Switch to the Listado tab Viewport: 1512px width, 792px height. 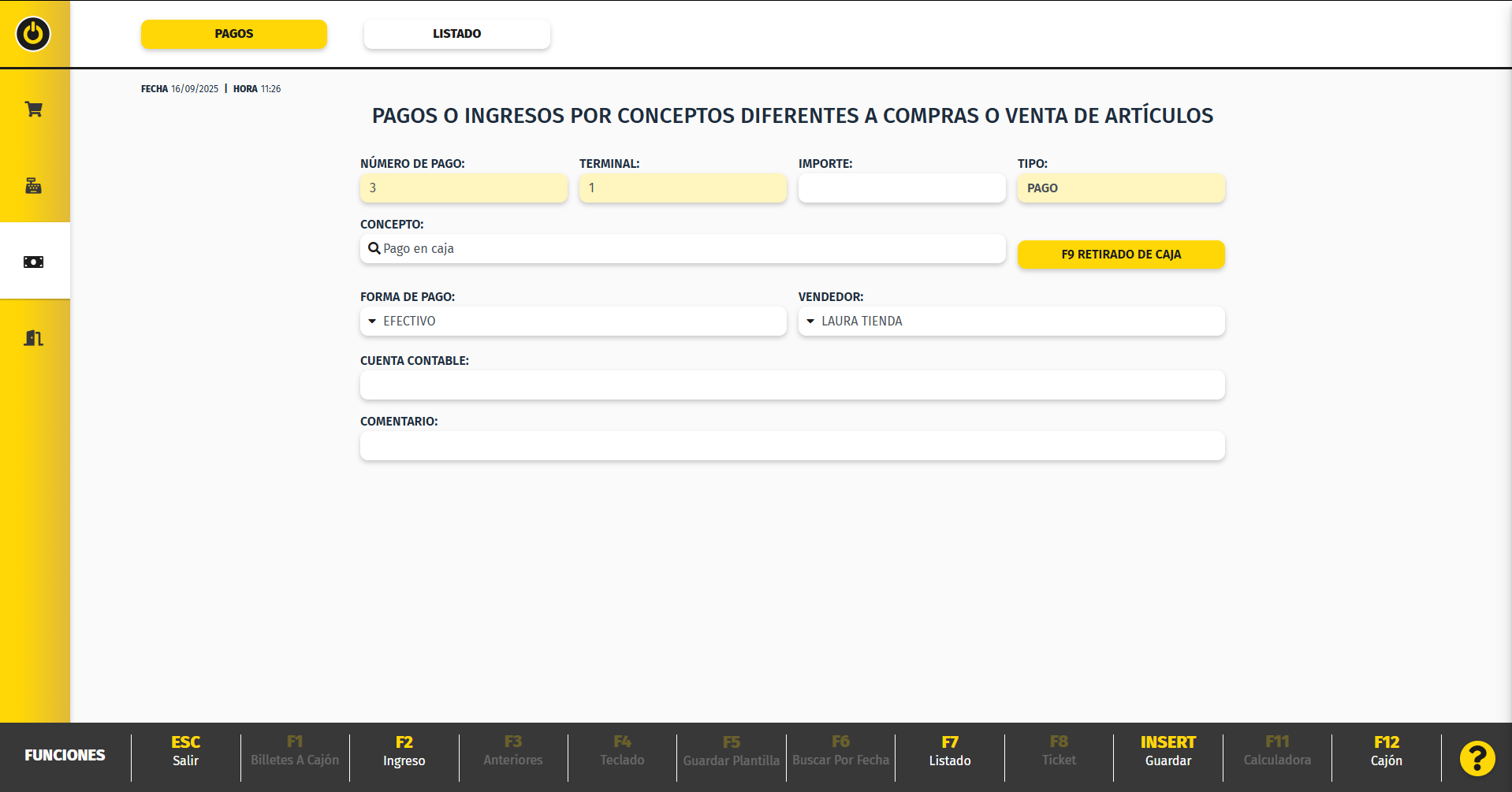pos(456,34)
